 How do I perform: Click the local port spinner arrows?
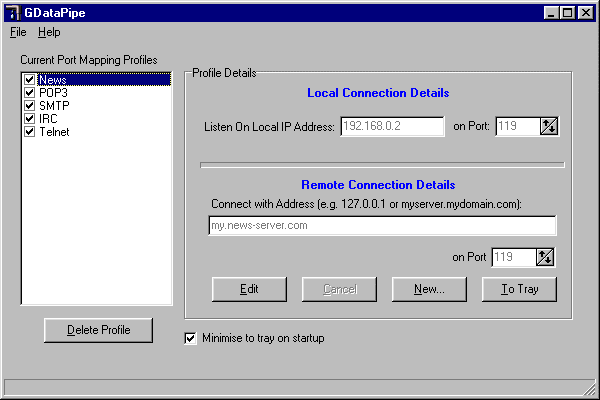pyautogui.click(x=549, y=126)
